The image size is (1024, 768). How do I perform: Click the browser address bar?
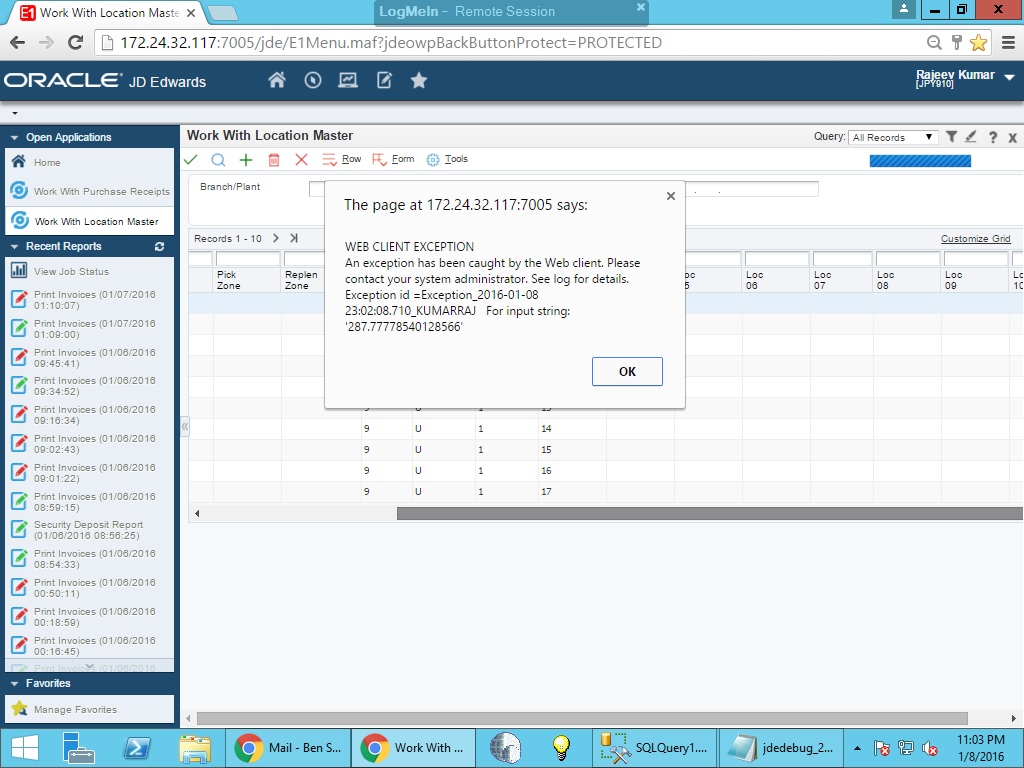pos(509,42)
